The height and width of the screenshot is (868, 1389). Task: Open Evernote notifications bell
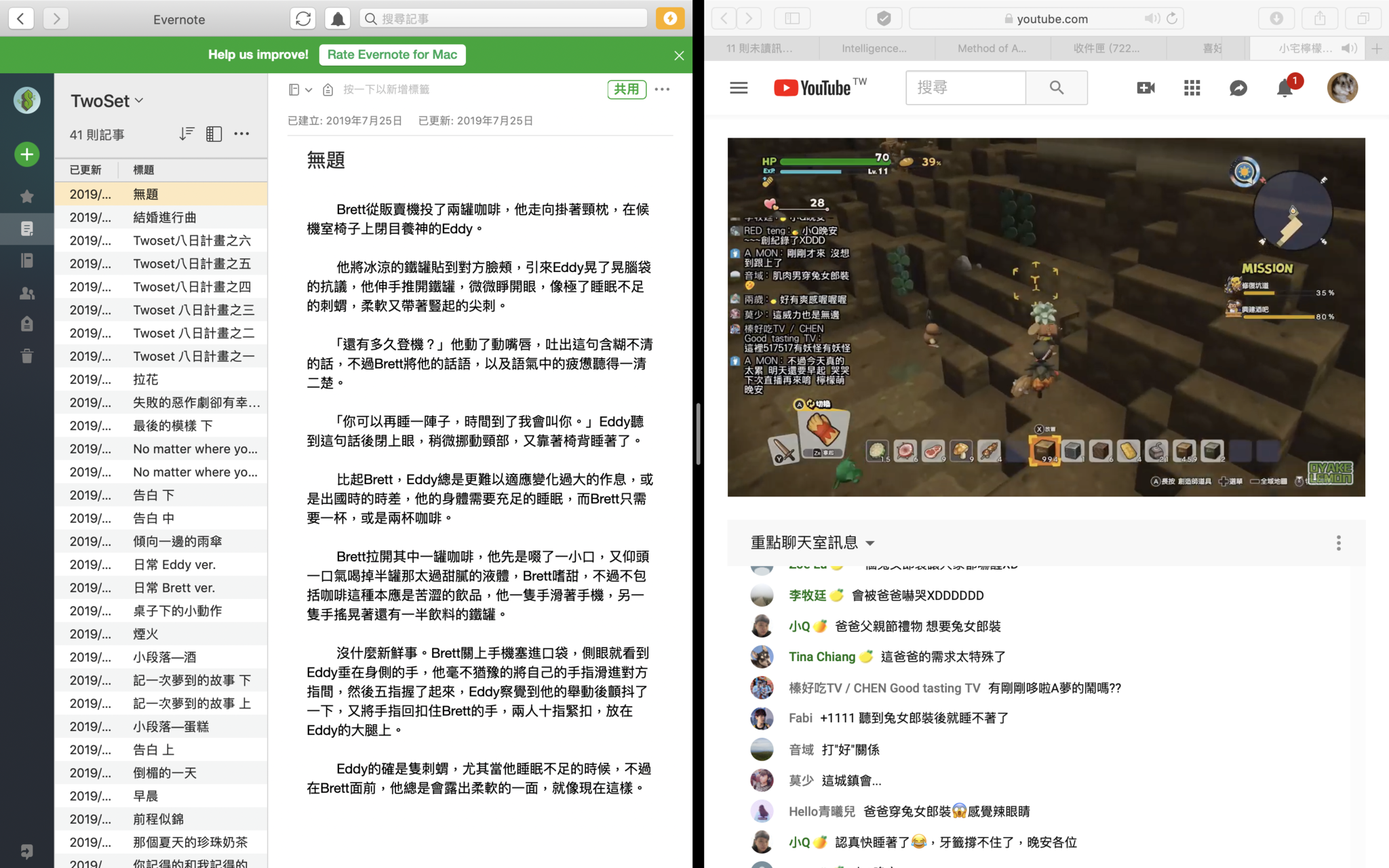(x=338, y=18)
